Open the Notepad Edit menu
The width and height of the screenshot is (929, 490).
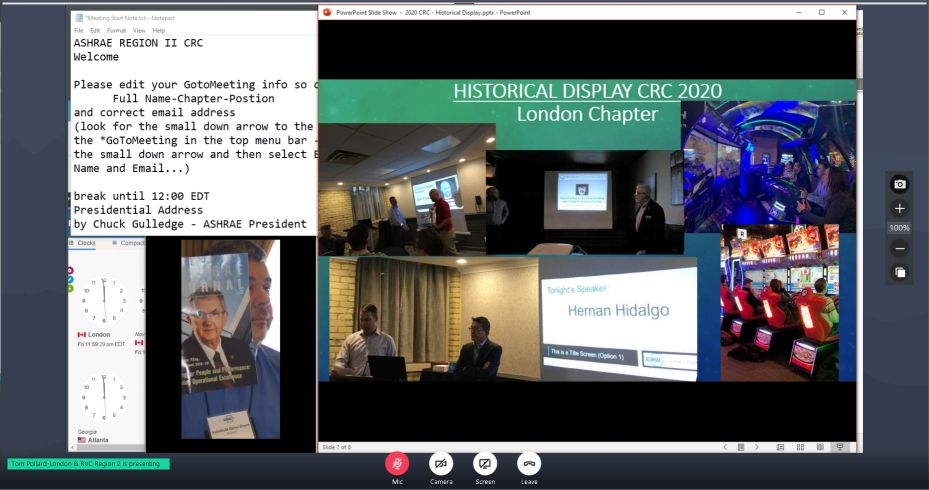pyautogui.click(x=95, y=30)
